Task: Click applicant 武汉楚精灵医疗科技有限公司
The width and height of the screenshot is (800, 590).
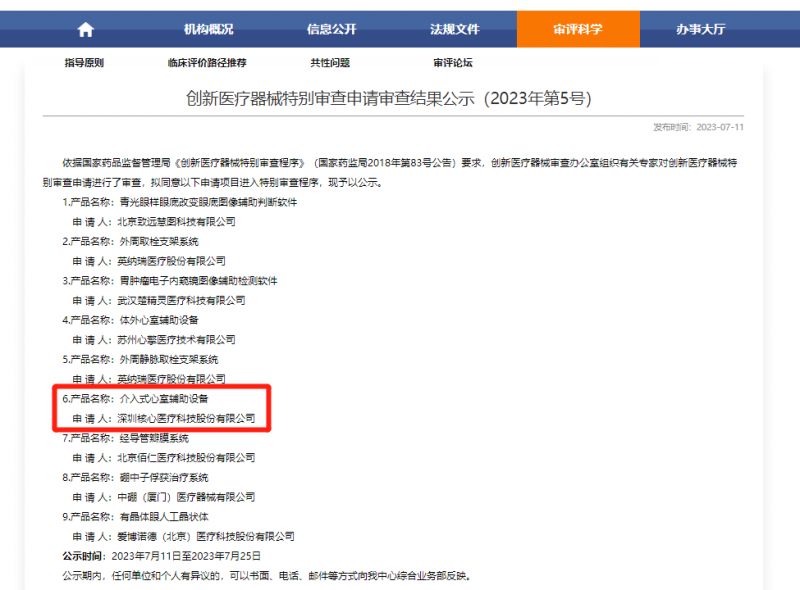Action: tap(179, 300)
